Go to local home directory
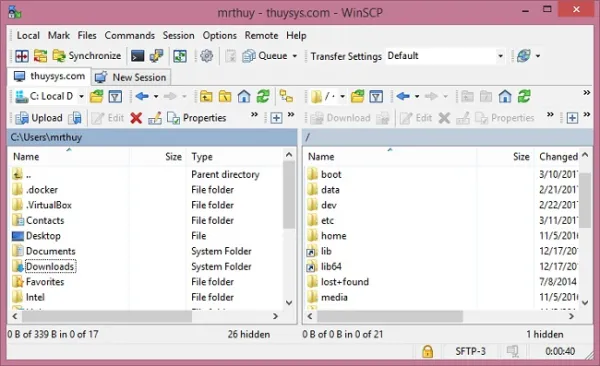The width and height of the screenshot is (600, 366). tap(244, 96)
